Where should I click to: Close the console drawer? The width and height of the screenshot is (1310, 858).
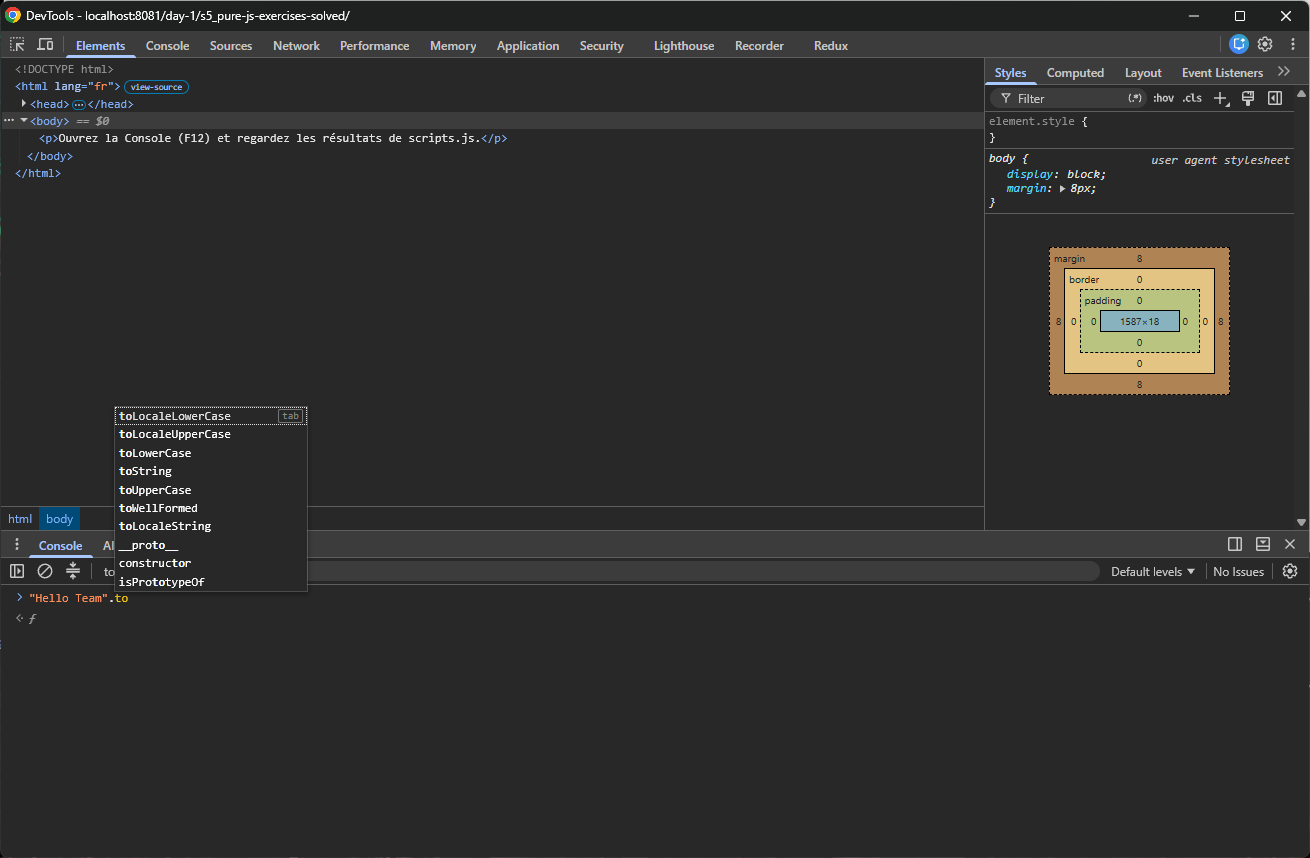click(1290, 544)
